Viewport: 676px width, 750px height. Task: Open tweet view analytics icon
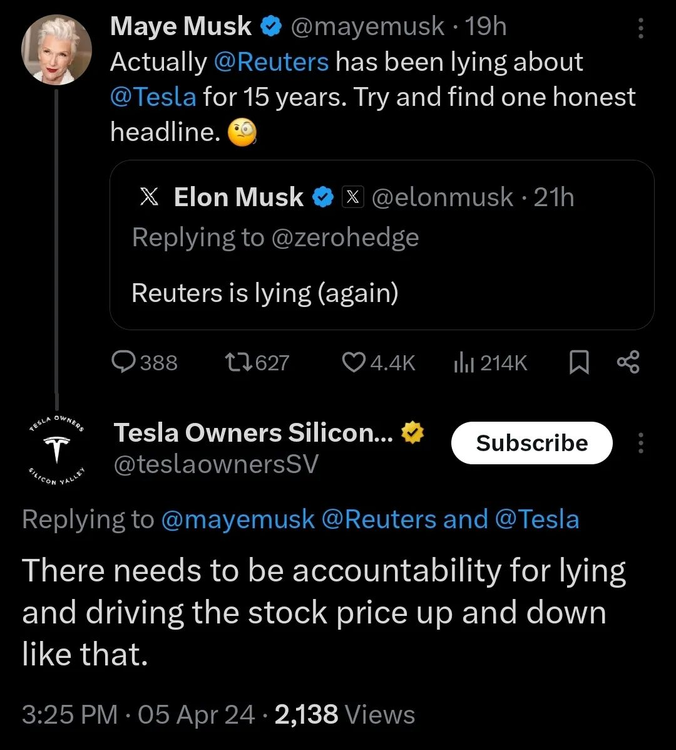click(464, 363)
